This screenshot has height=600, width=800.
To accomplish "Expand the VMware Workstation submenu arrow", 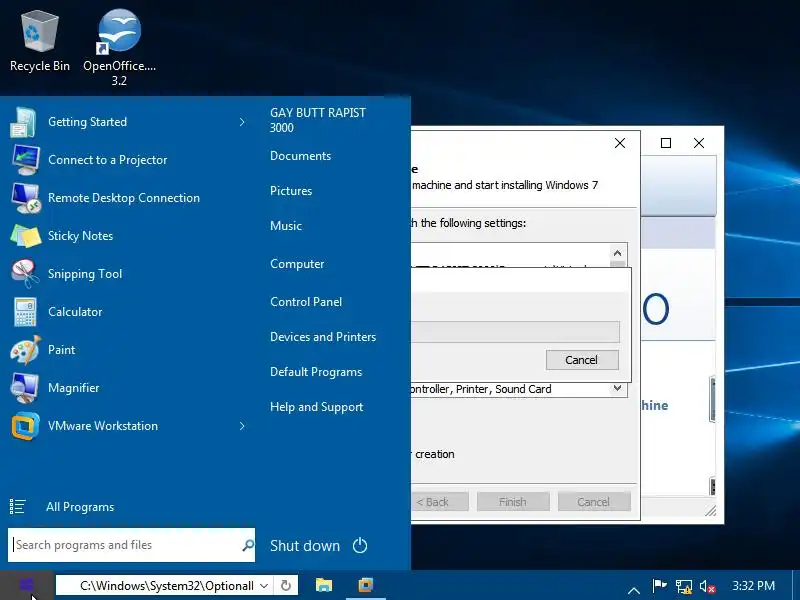I will 242,426.
